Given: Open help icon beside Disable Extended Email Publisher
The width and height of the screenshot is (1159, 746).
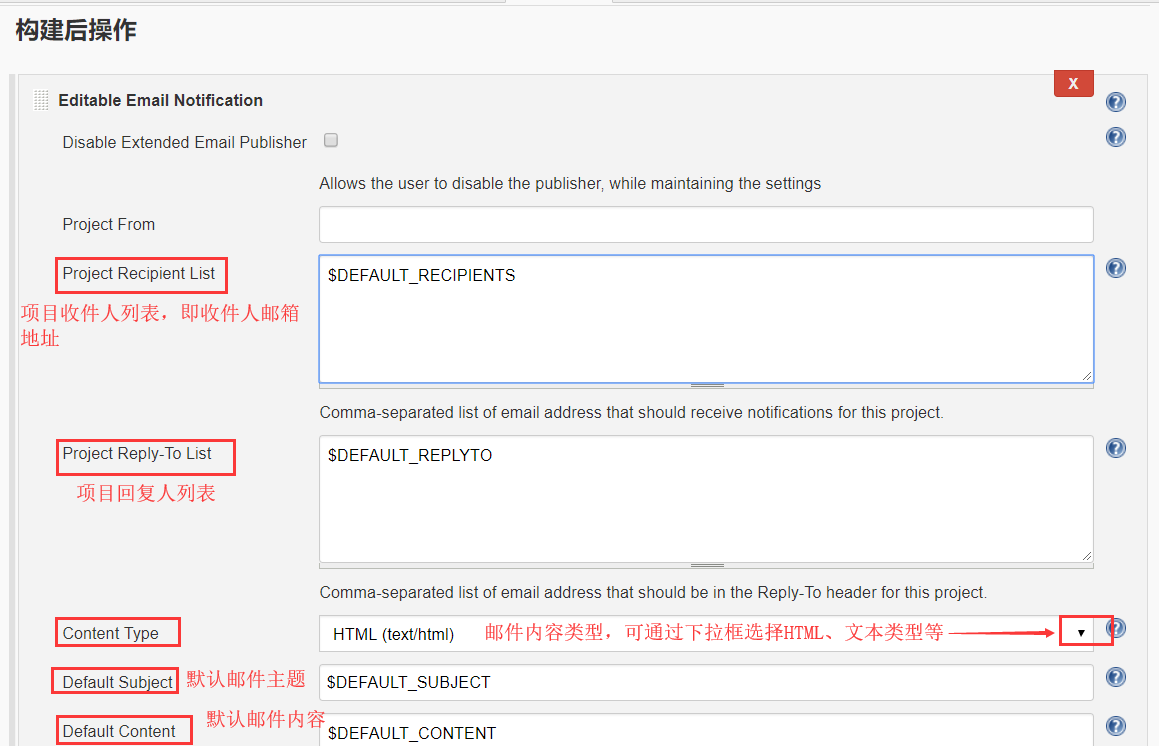Looking at the screenshot, I should (x=1115, y=137).
